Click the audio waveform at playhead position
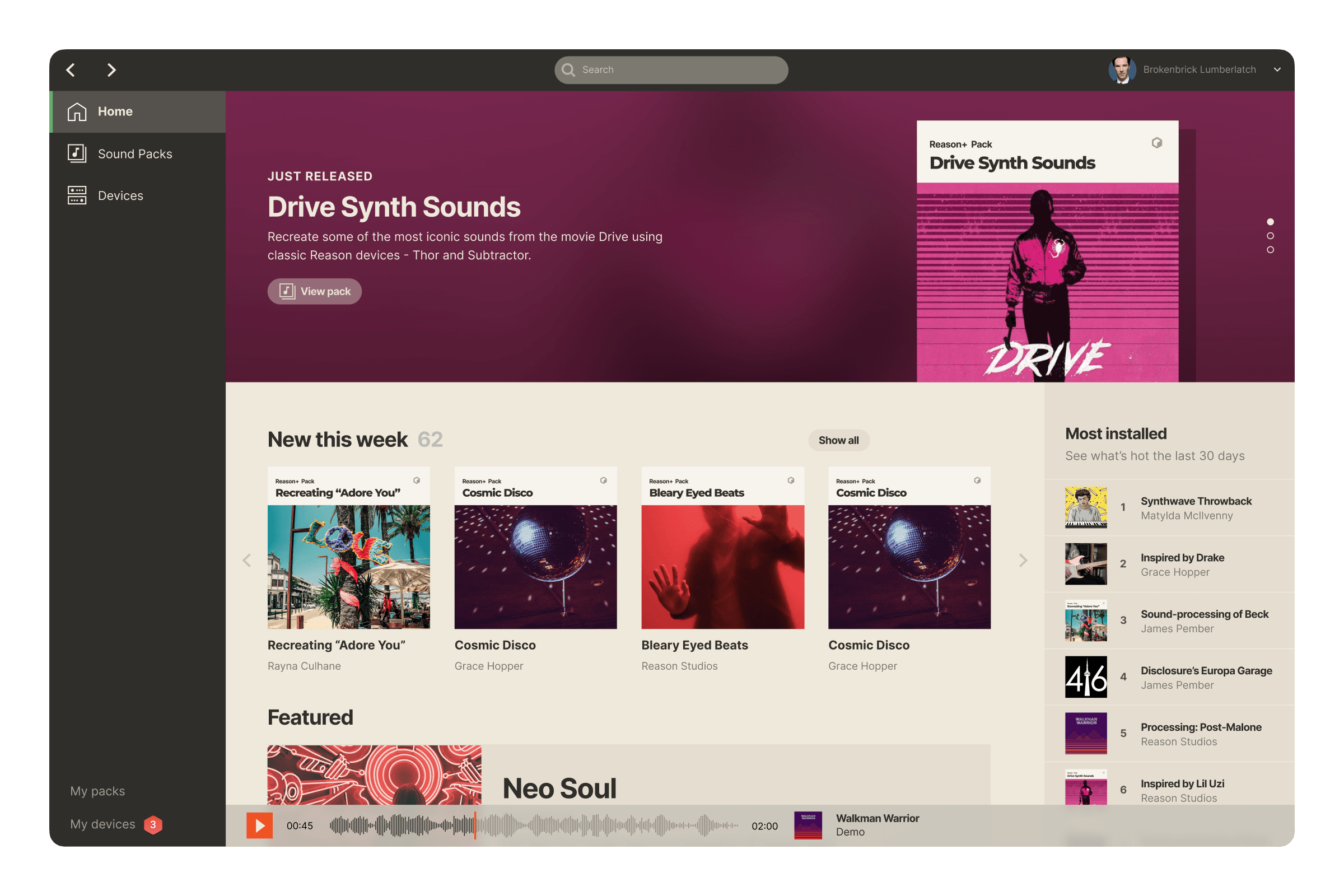 click(x=474, y=825)
